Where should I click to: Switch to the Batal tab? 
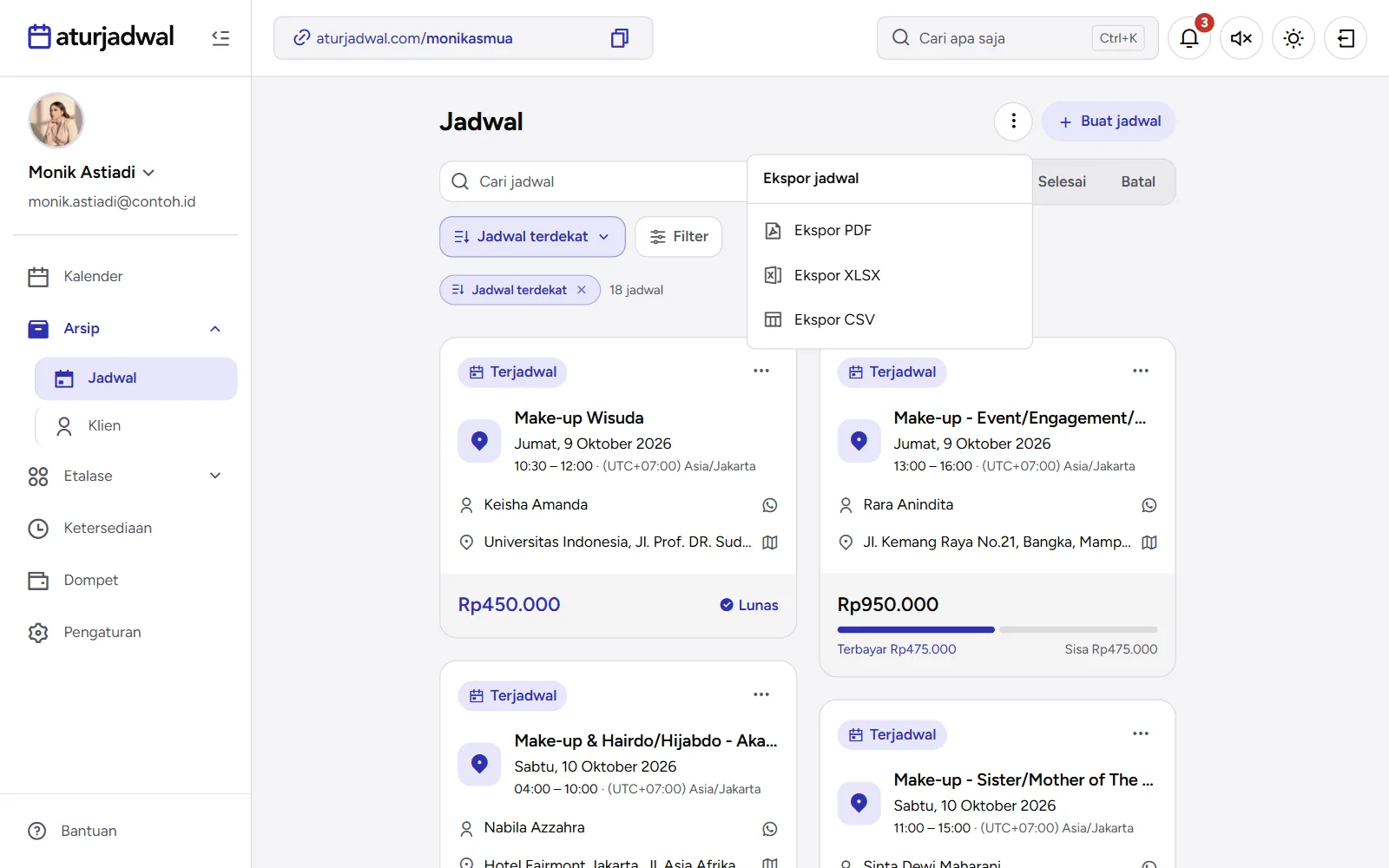(x=1138, y=182)
